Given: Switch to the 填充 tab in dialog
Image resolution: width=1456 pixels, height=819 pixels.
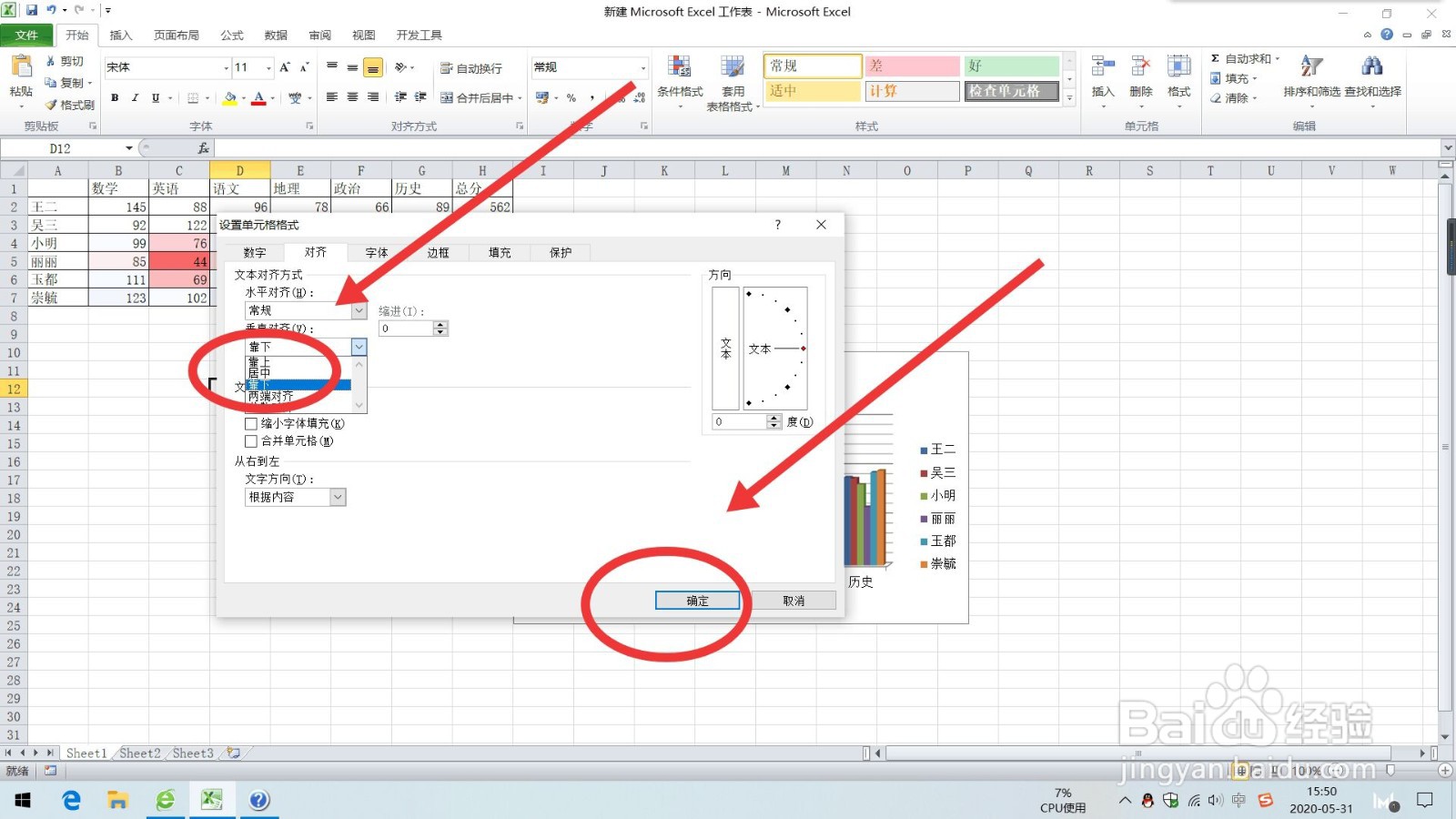Looking at the screenshot, I should [x=500, y=253].
